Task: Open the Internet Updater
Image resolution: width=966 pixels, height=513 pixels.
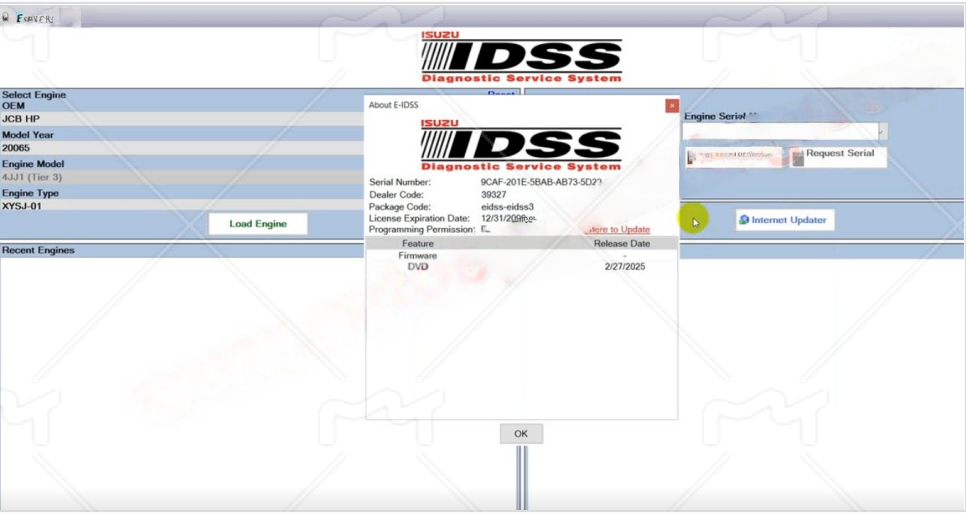Action: point(785,220)
